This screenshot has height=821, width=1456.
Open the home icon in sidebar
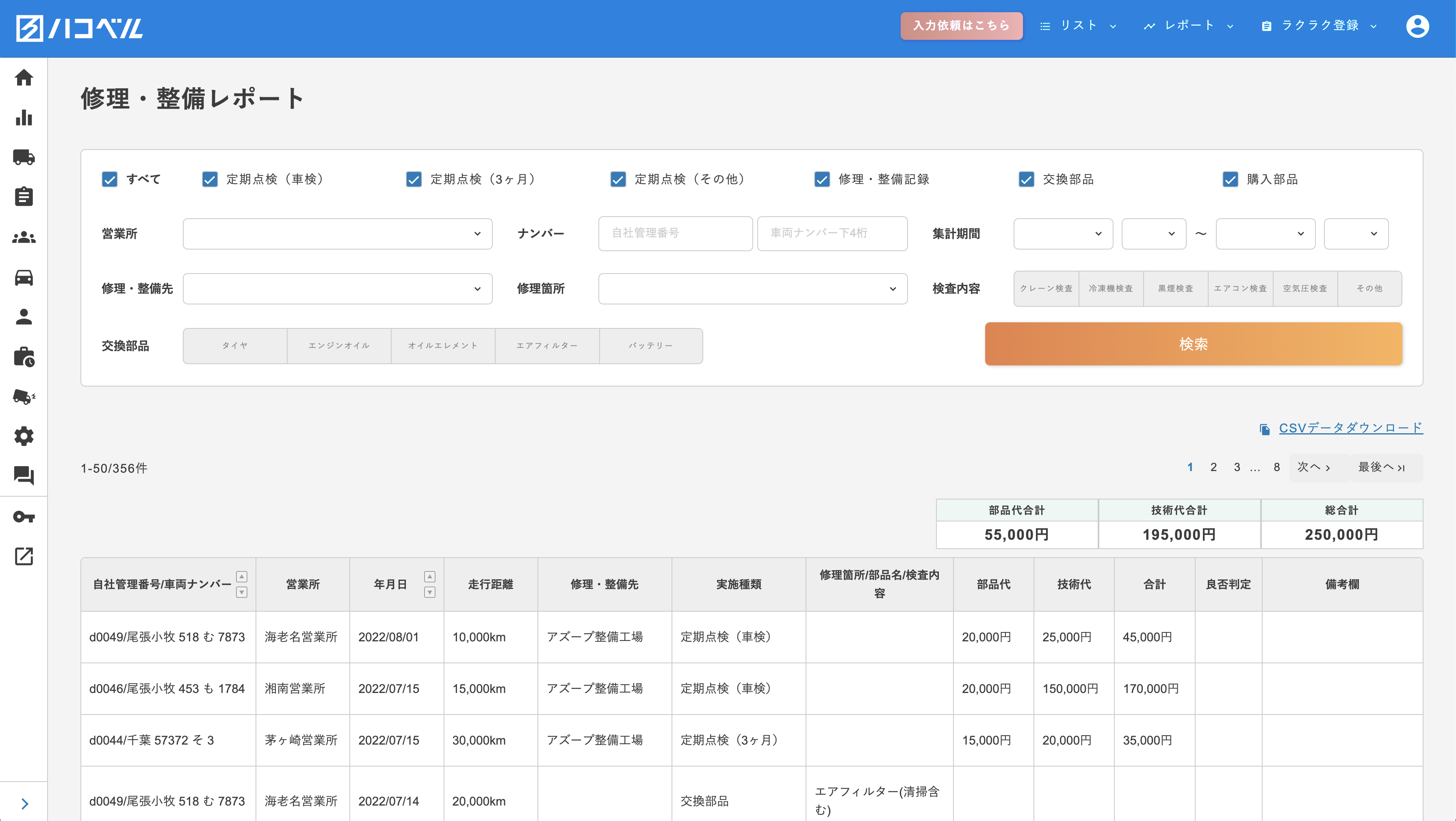click(x=24, y=78)
